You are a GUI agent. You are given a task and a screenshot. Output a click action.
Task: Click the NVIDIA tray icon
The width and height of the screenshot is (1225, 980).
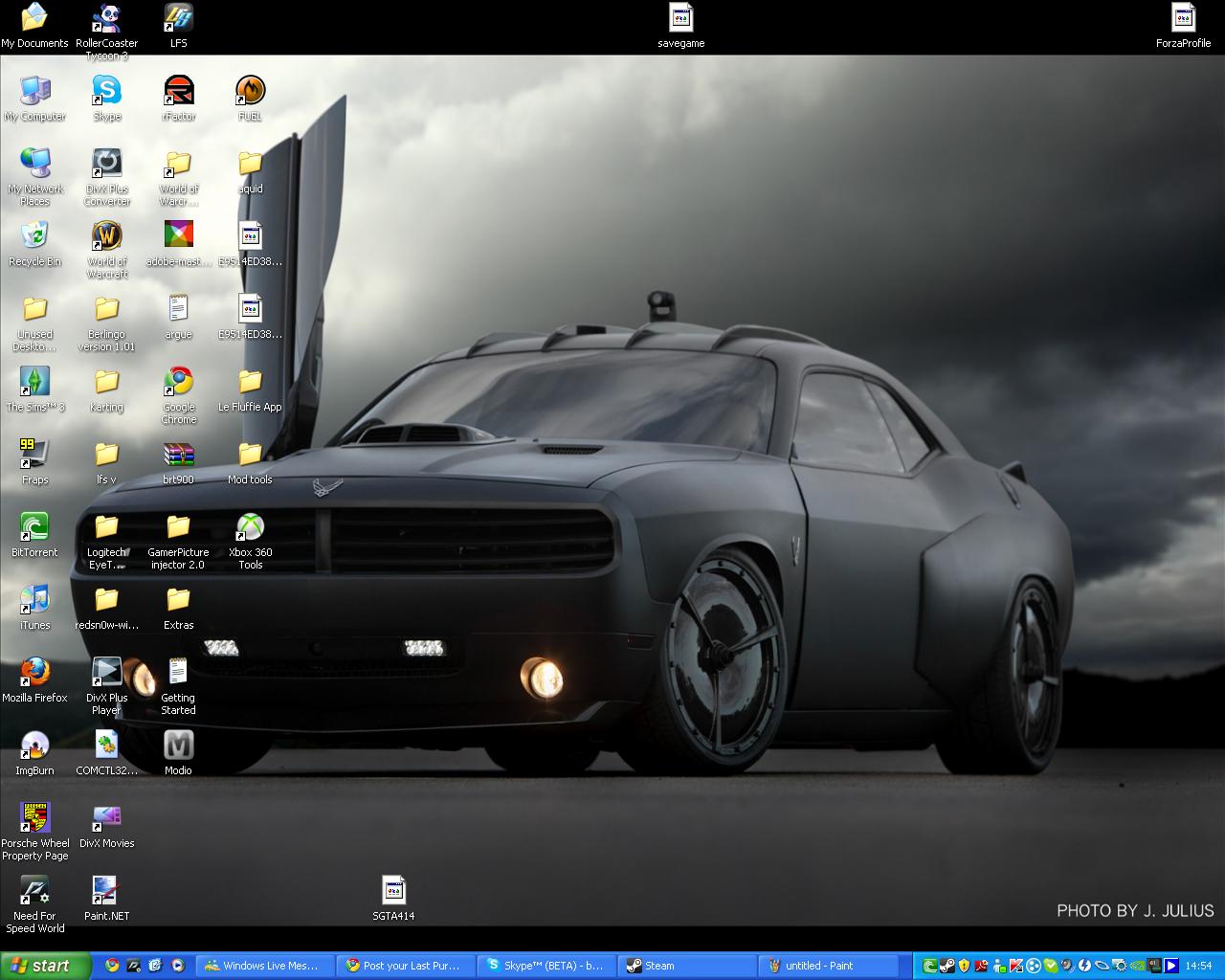tap(1136, 966)
